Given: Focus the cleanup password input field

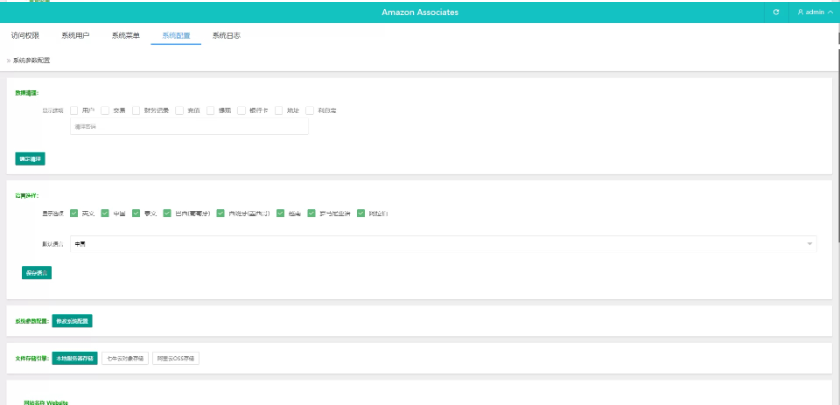Looking at the screenshot, I should 189,126.
